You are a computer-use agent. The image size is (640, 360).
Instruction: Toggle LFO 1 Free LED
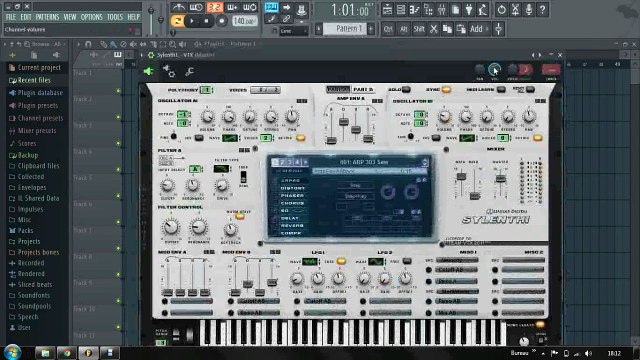coord(341,262)
